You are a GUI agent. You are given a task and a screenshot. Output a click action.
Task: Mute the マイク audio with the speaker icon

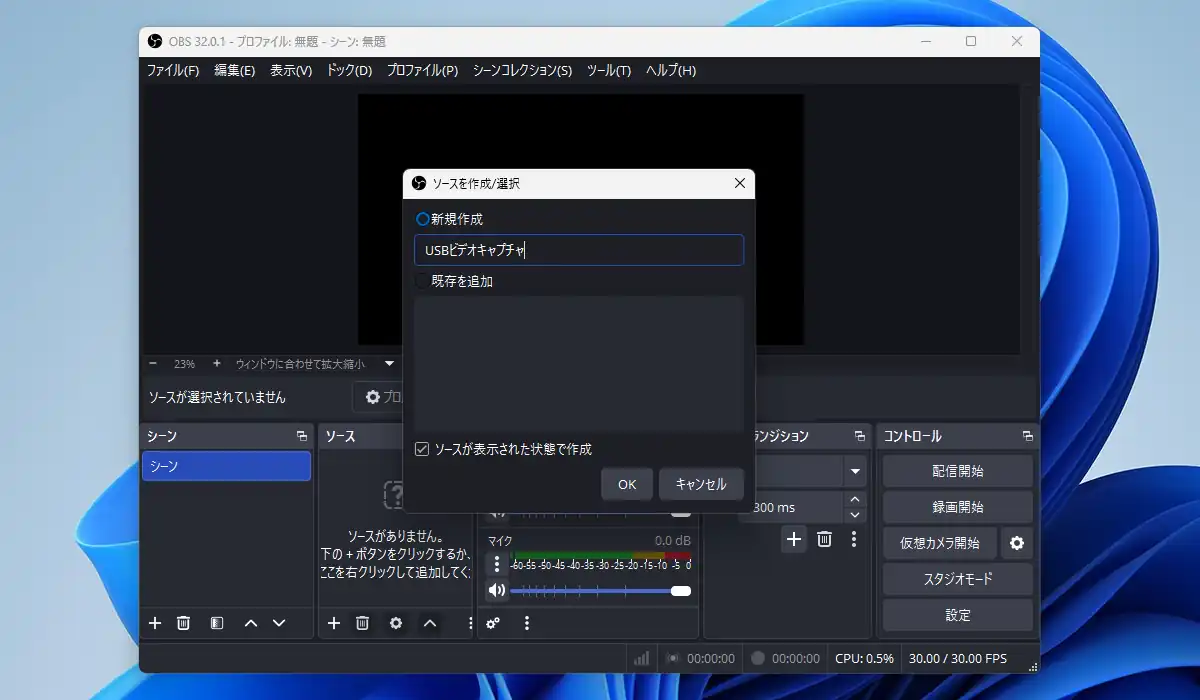pos(497,590)
